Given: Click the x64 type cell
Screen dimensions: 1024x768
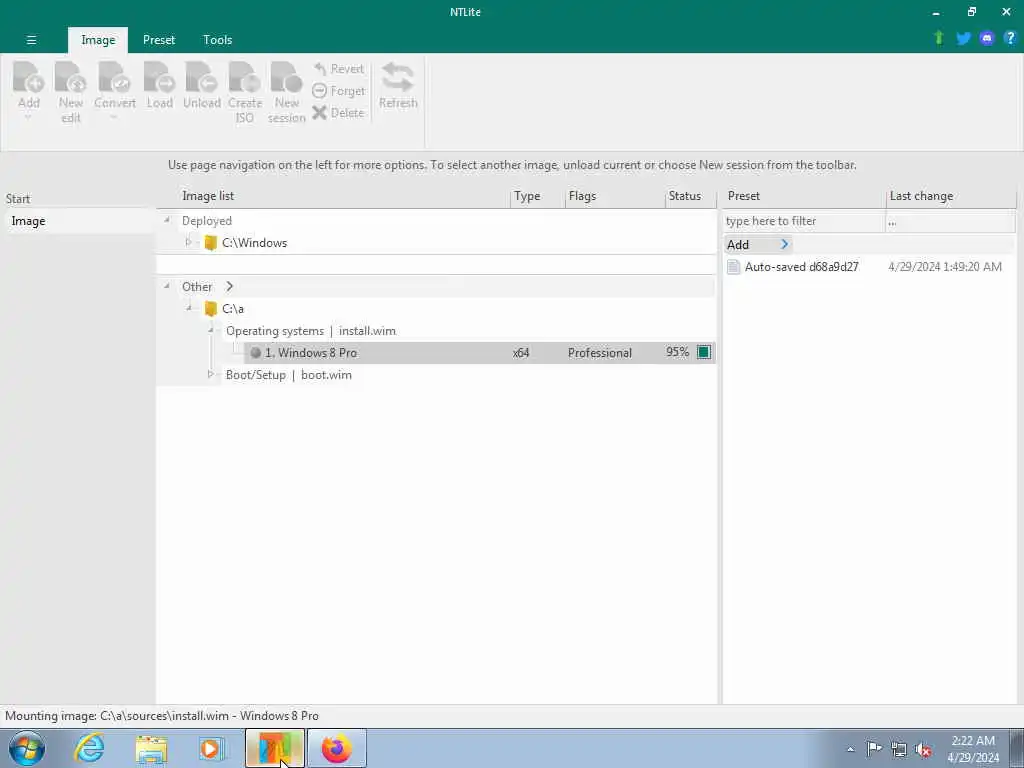Looking at the screenshot, I should click(x=520, y=353).
